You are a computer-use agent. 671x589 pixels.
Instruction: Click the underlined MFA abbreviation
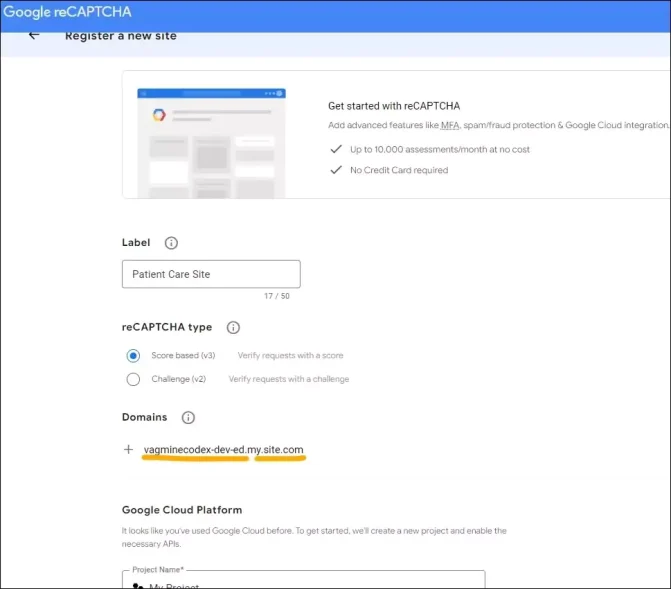pyautogui.click(x=450, y=125)
